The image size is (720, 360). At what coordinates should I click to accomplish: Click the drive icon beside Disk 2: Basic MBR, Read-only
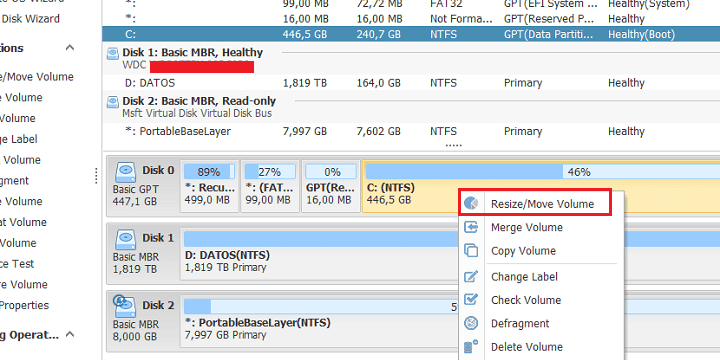112,101
